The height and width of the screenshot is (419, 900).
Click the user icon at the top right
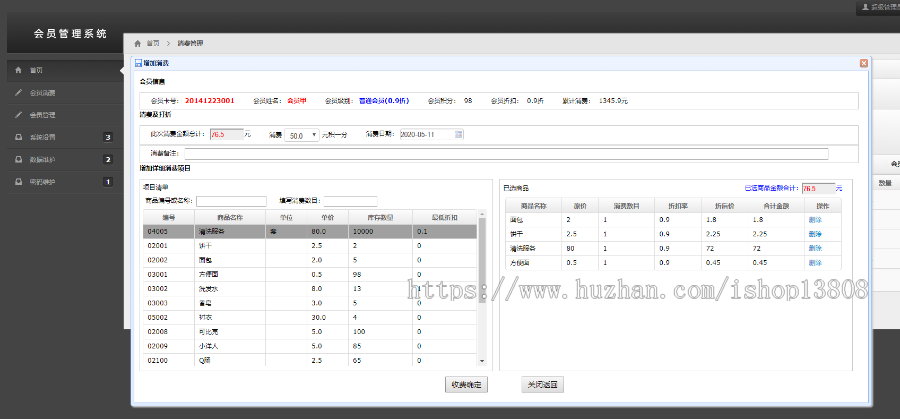click(865, 7)
